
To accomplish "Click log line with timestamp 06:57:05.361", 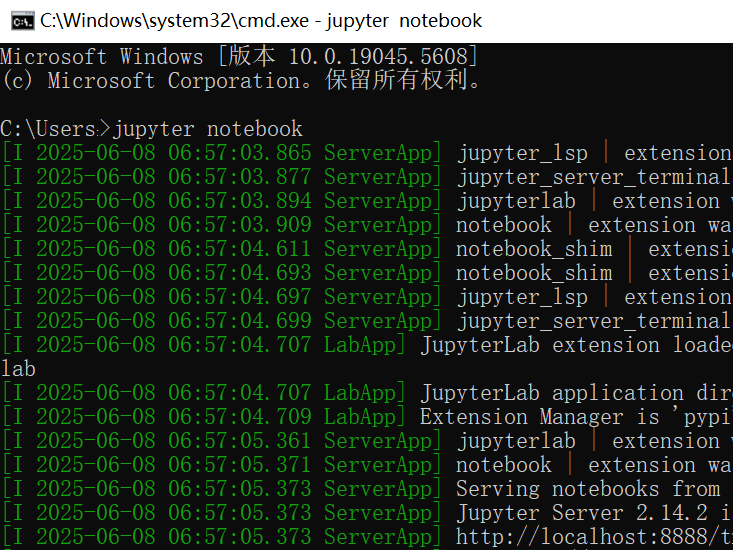I will pyautogui.click(x=366, y=441).
